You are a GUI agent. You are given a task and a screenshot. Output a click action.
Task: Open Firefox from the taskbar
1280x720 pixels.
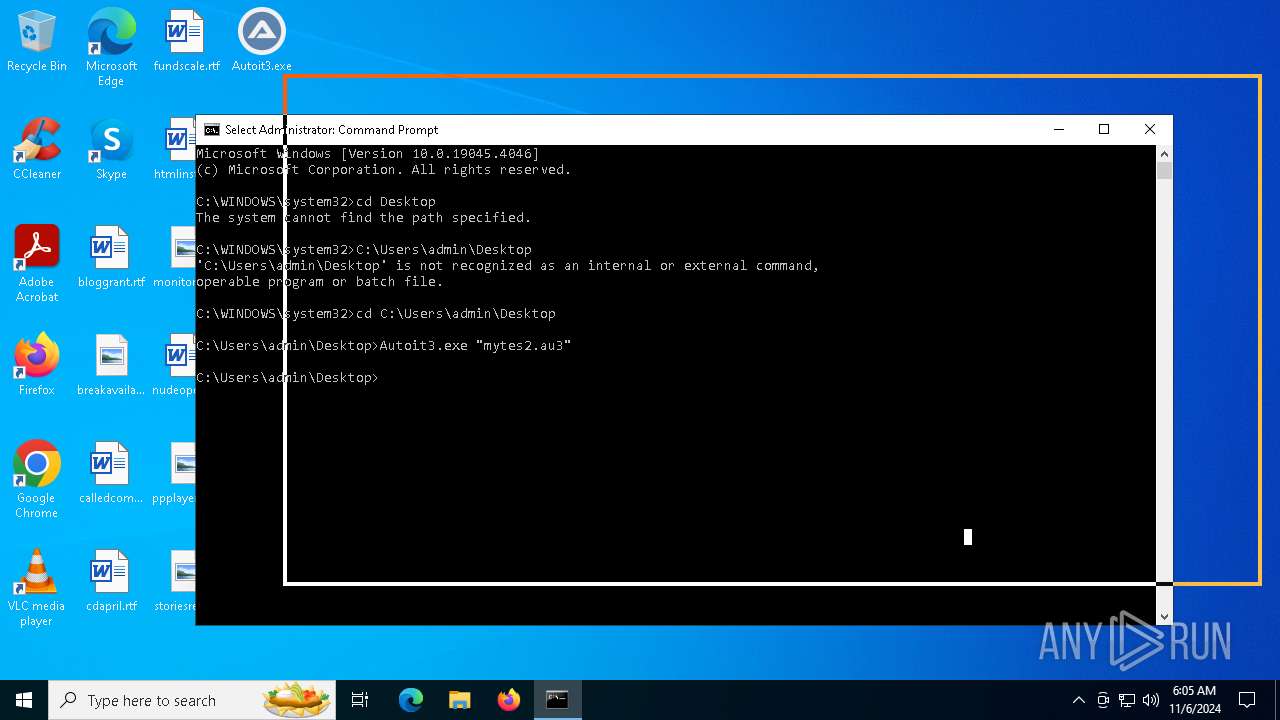508,700
